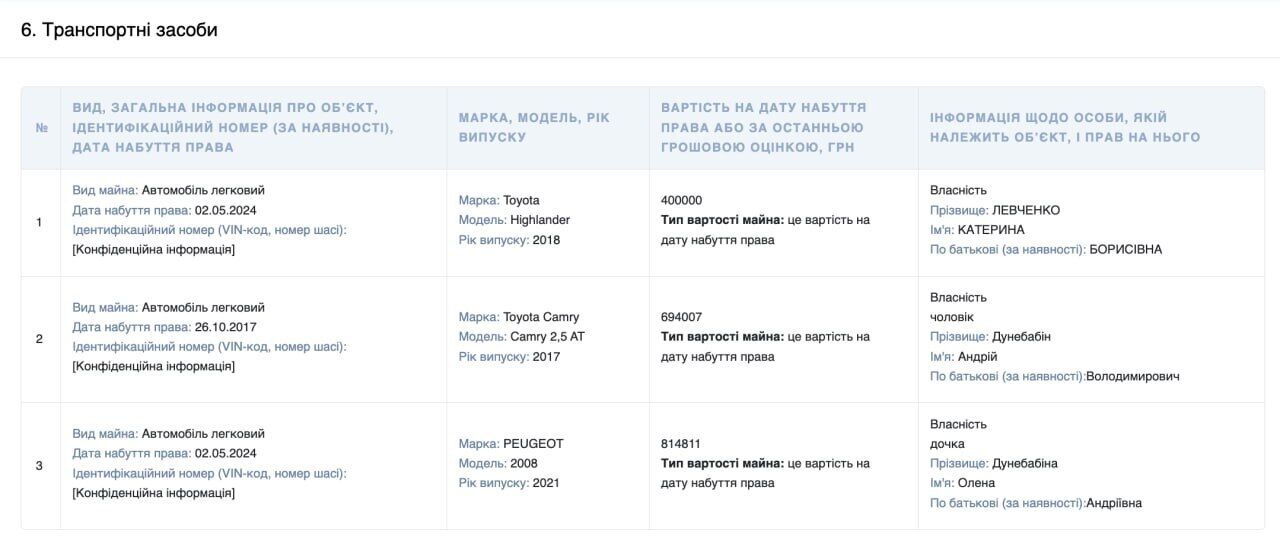
Task: Click Конфіденційна інформація text in row two
Action: point(154,366)
